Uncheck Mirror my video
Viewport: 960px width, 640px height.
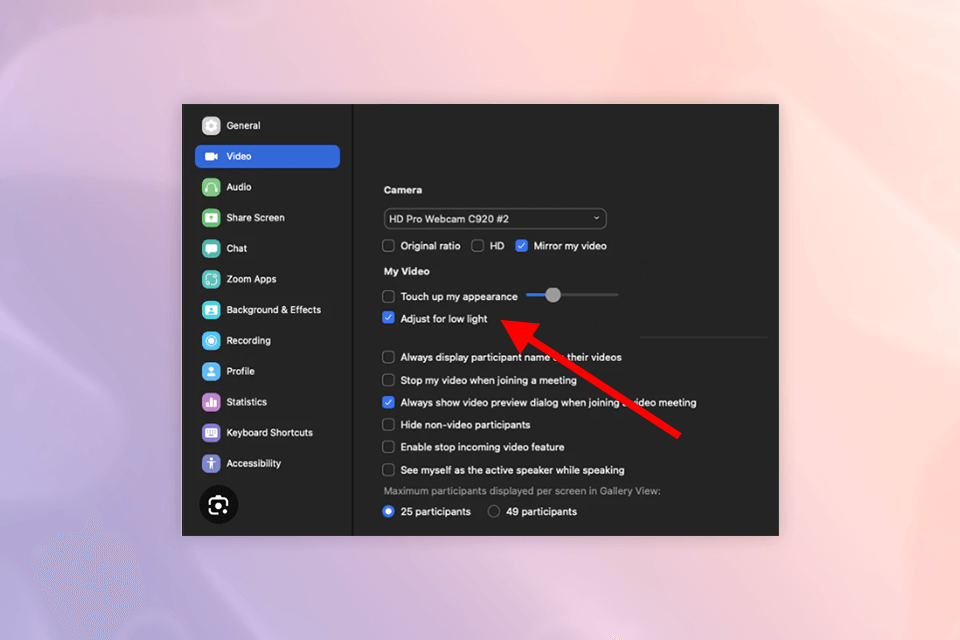tap(521, 246)
